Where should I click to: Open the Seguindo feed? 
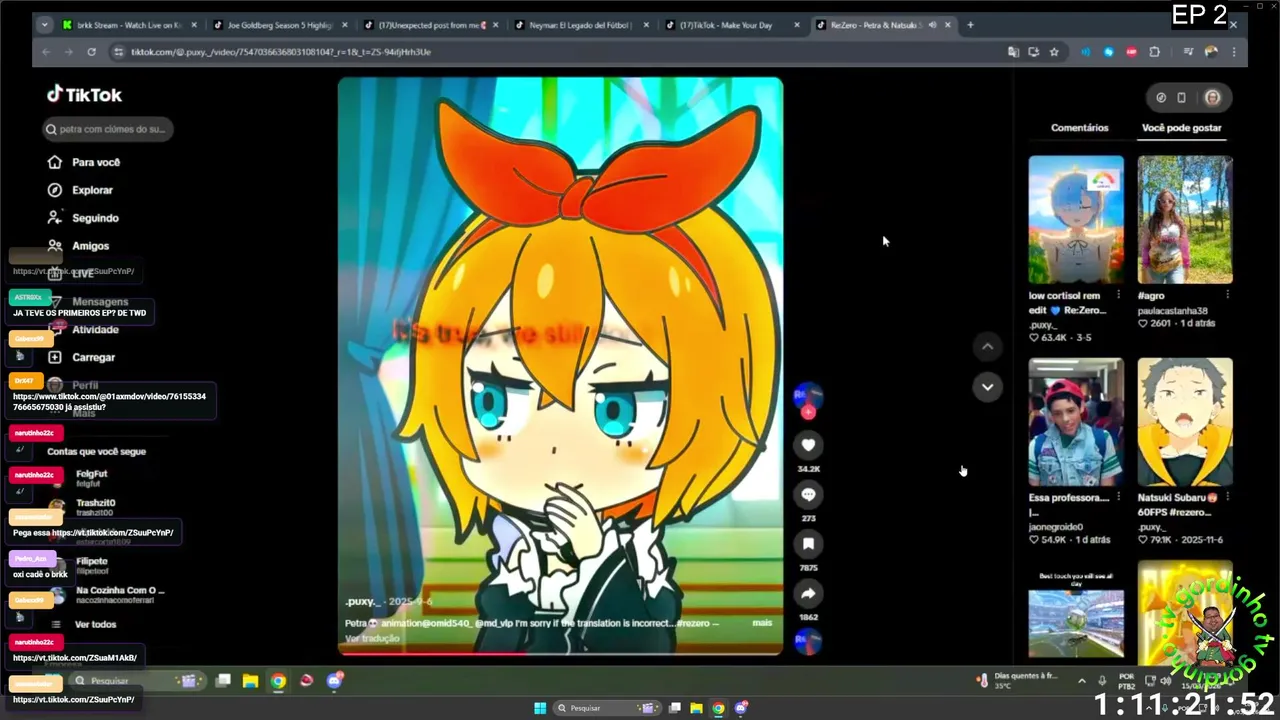coord(83,218)
